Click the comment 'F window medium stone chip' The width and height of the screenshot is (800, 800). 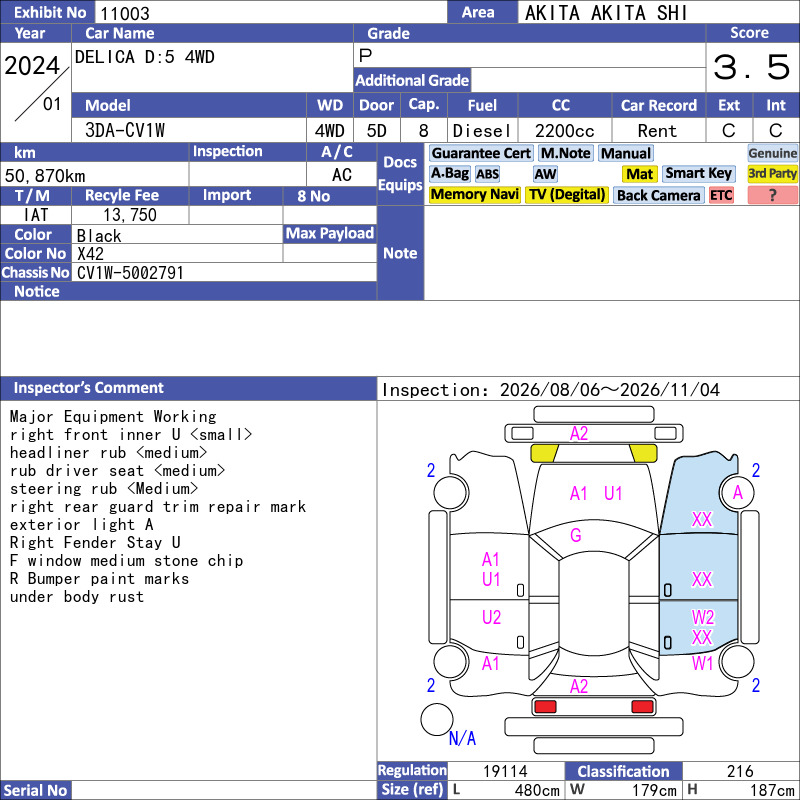click(x=126, y=561)
